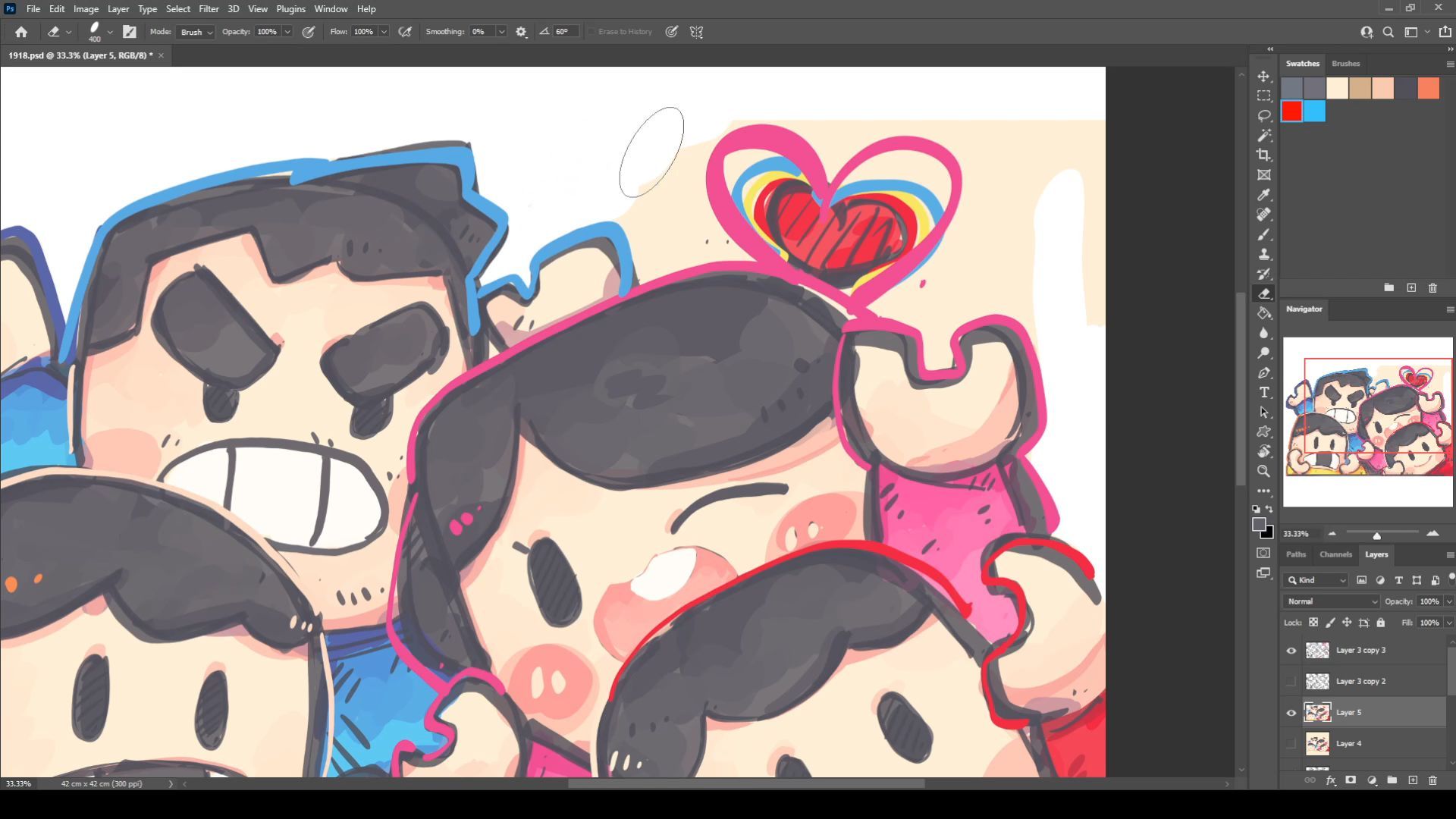Open the Edit Toolbar three-dots menu

tap(1264, 491)
